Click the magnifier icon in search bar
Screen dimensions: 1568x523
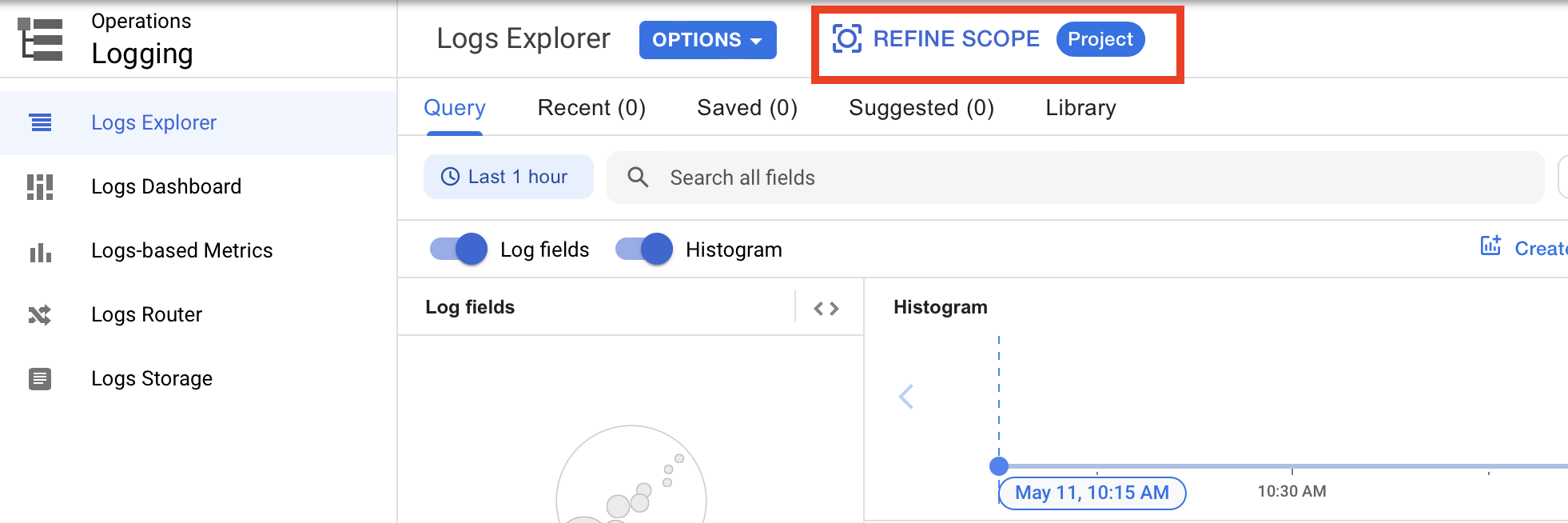tap(638, 177)
